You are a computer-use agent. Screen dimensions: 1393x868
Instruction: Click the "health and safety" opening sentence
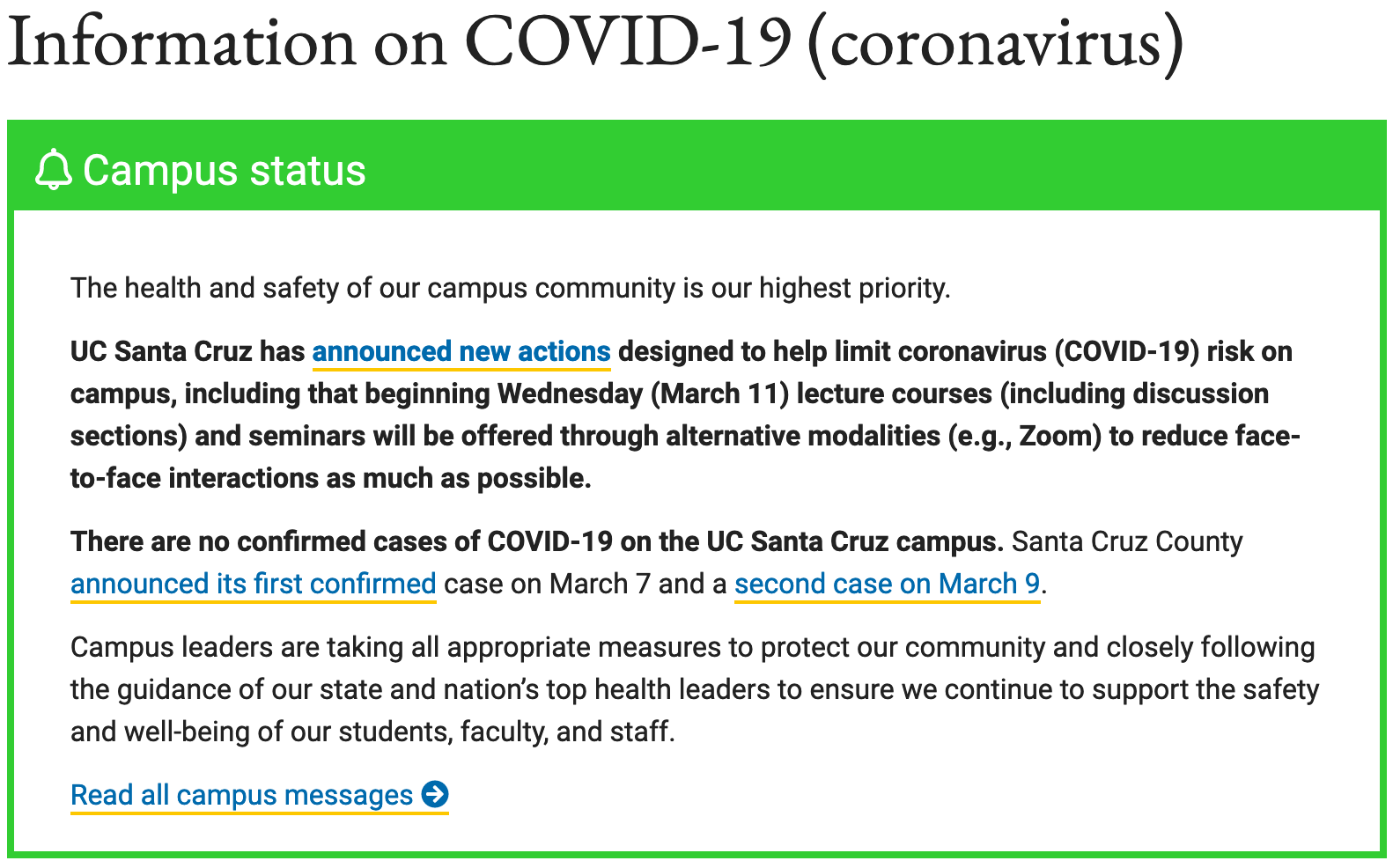[510, 288]
